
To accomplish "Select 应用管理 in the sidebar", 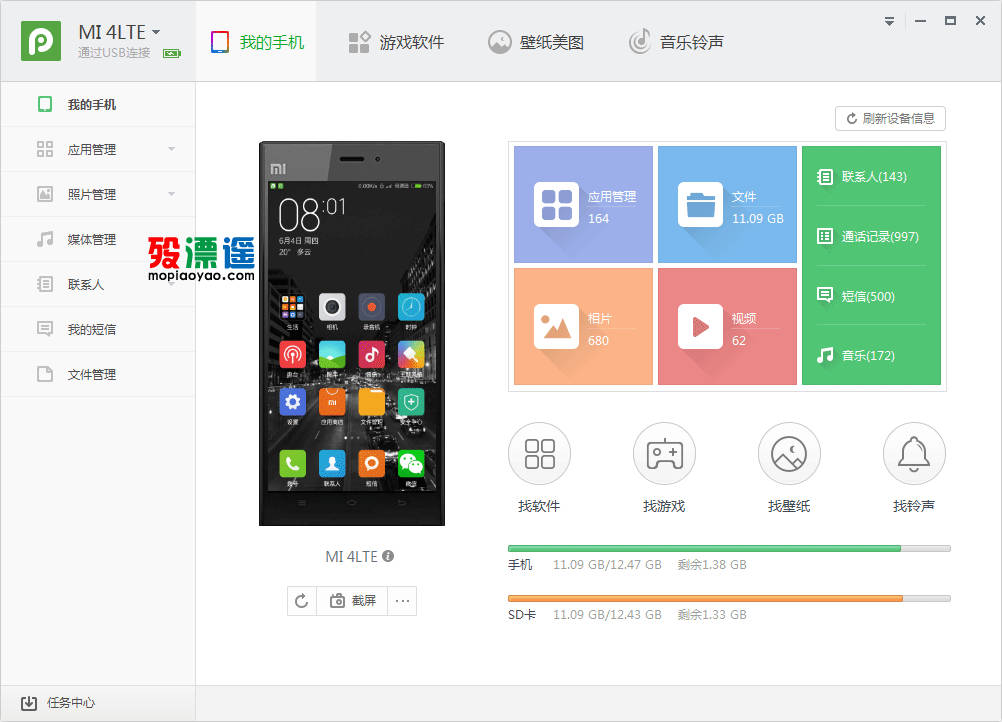I will (98, 150).
